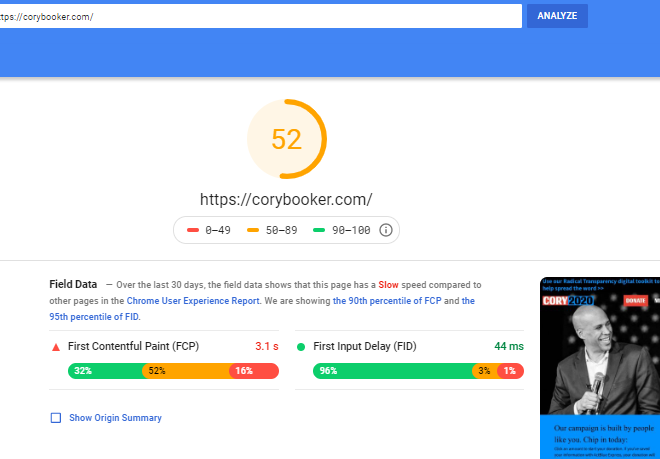Tick the Show Origin Summary checkbox
This screenshot has height=459, width=660.
pyautogui.click(x=56, y=418)
